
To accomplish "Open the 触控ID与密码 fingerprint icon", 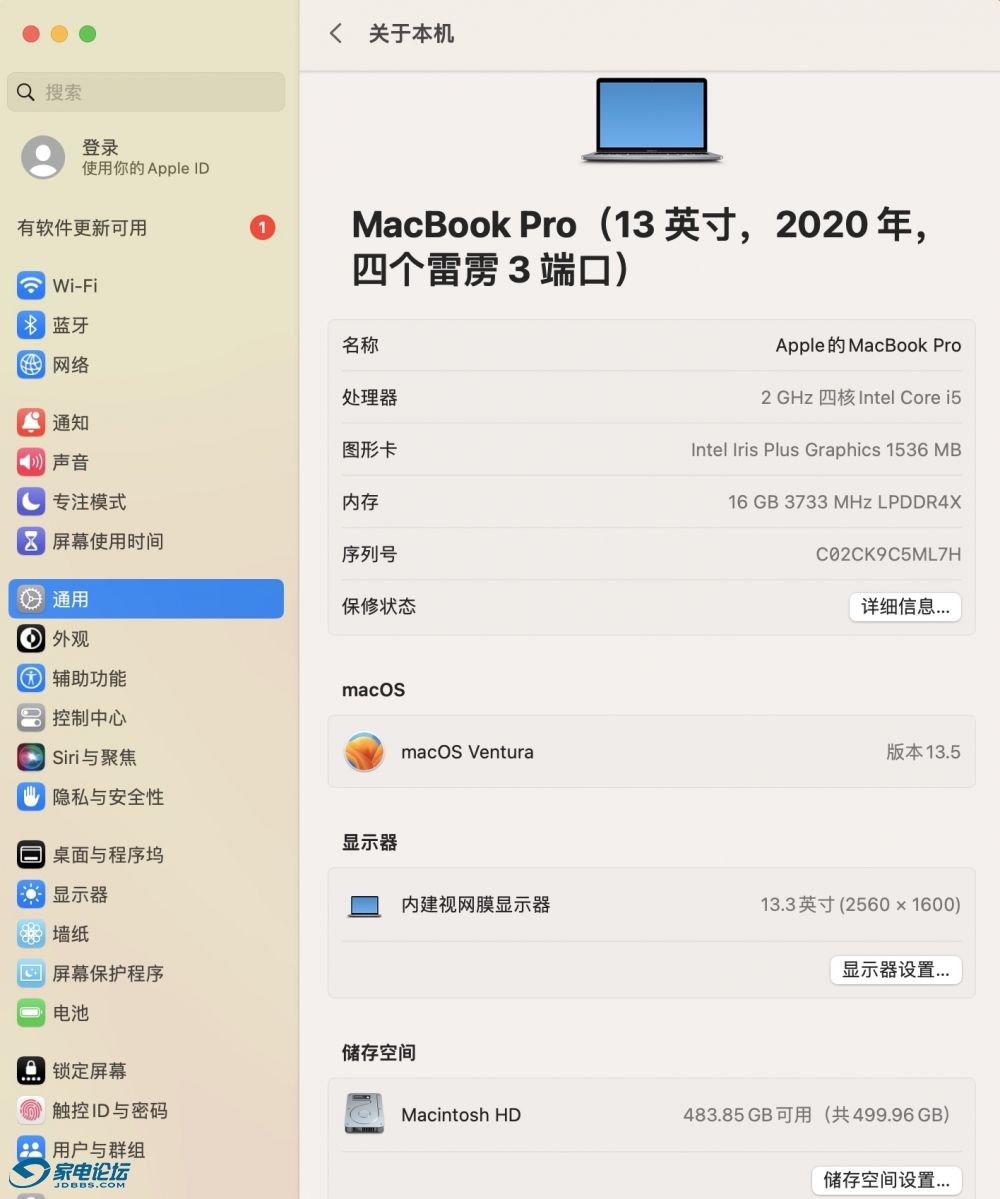I will 31,1110.
